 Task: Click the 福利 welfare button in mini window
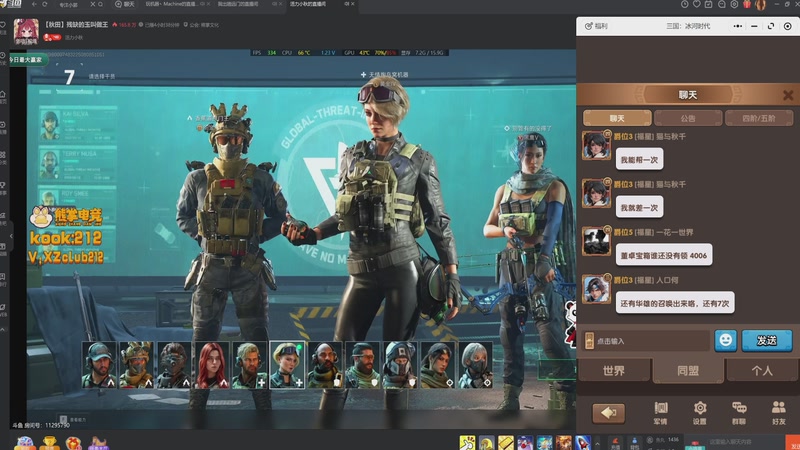tap(596, 26)
